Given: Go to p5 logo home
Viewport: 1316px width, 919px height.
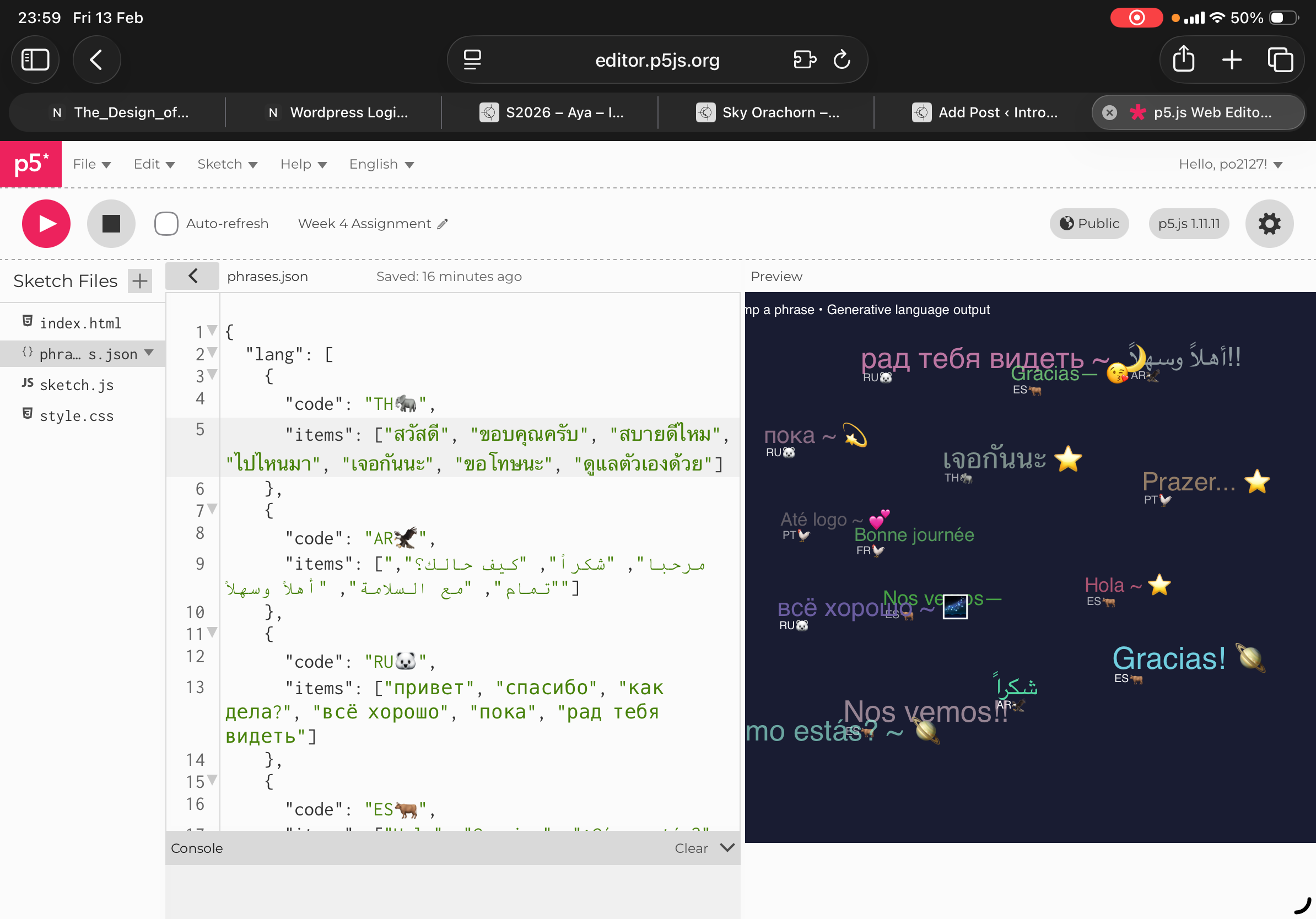Looking at the screenshot, I should [31, 164].
